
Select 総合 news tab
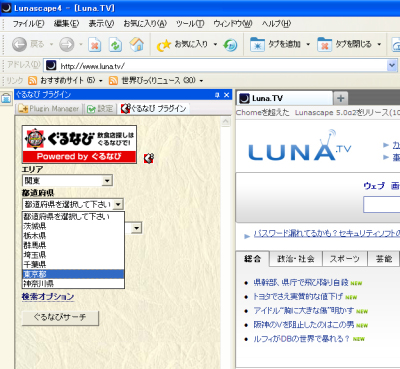point(252,259)
